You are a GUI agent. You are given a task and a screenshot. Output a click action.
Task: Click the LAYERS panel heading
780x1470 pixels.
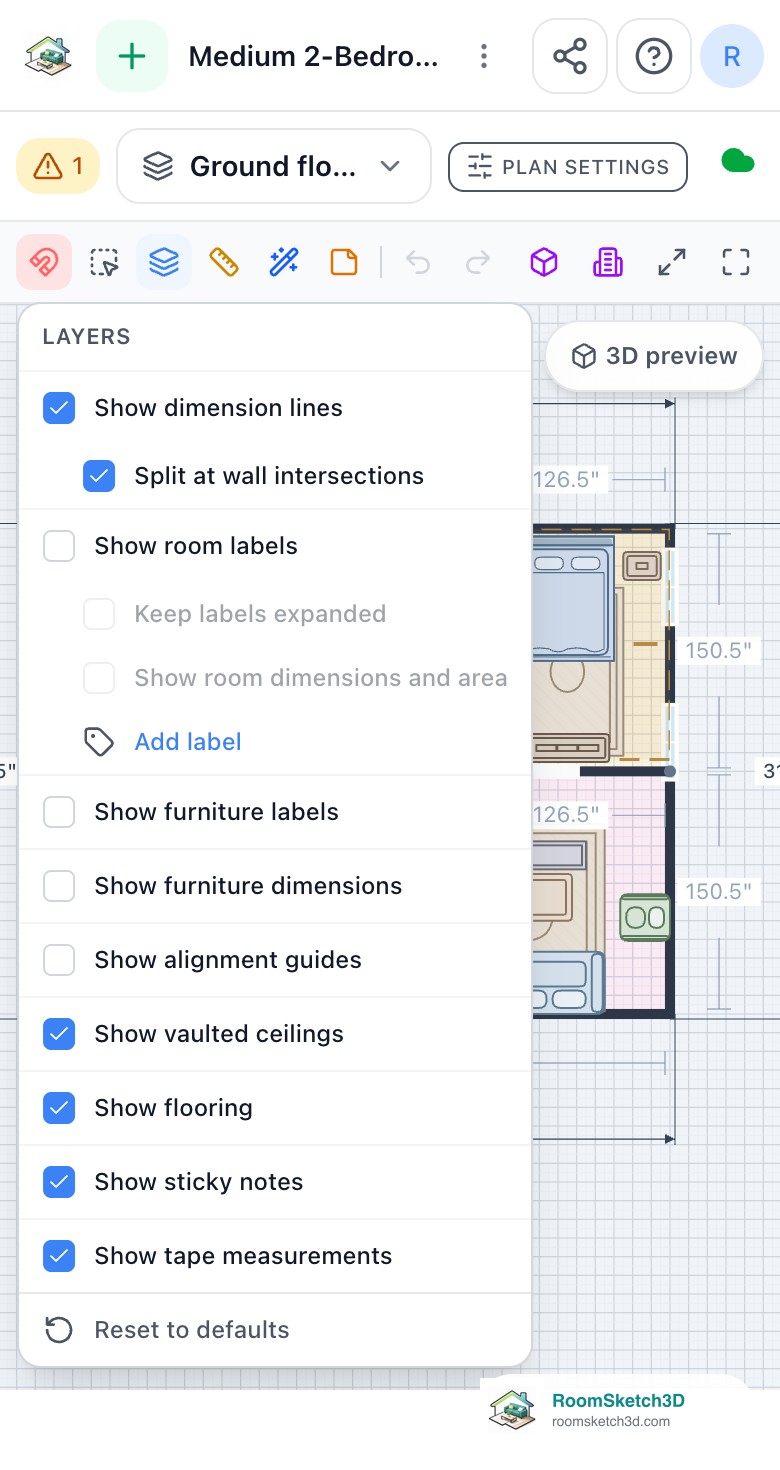pyautogui.click(x=87, y=337)
